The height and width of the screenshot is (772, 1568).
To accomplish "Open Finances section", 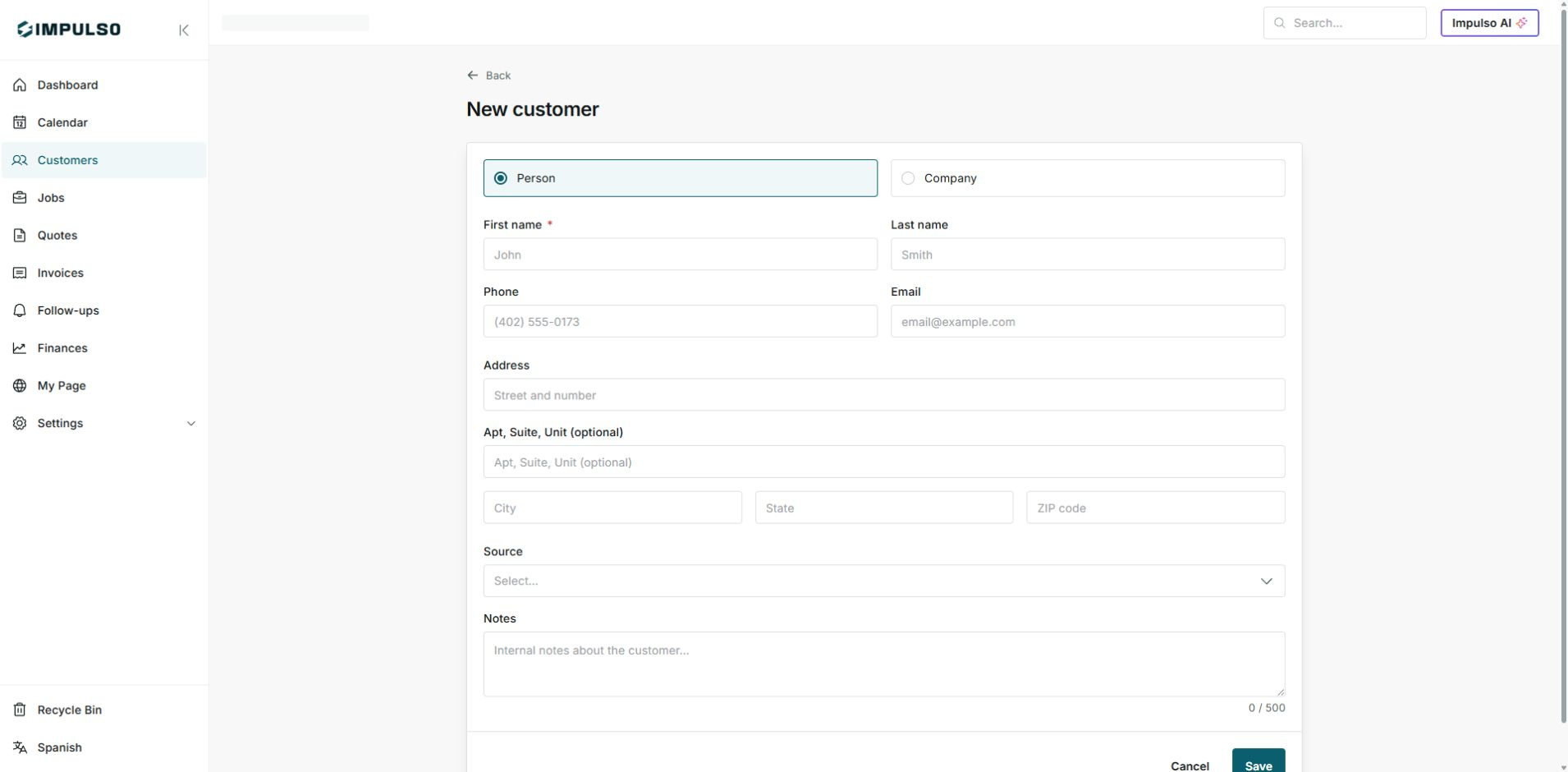I will [x=104, y=348].
